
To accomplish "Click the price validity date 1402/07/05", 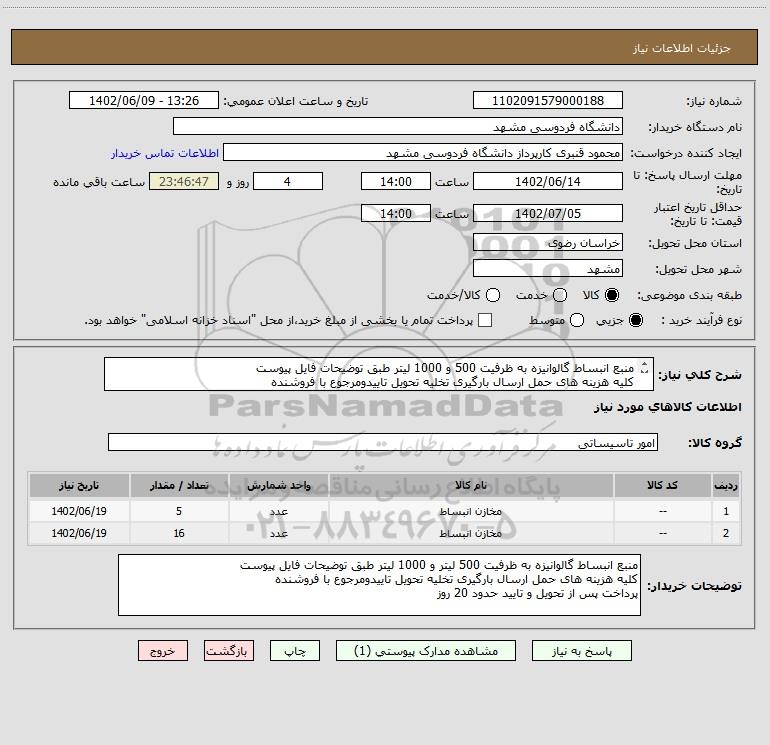I will click(548, 213).
